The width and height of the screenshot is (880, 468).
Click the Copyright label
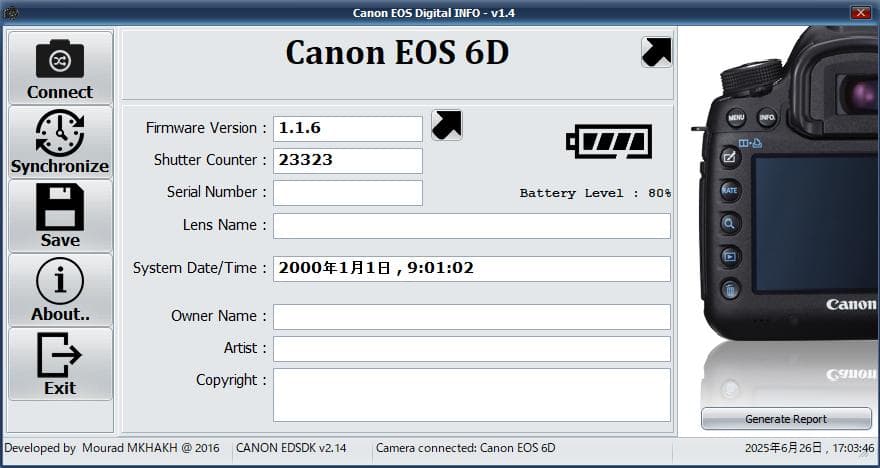click(x=231, y=381)
